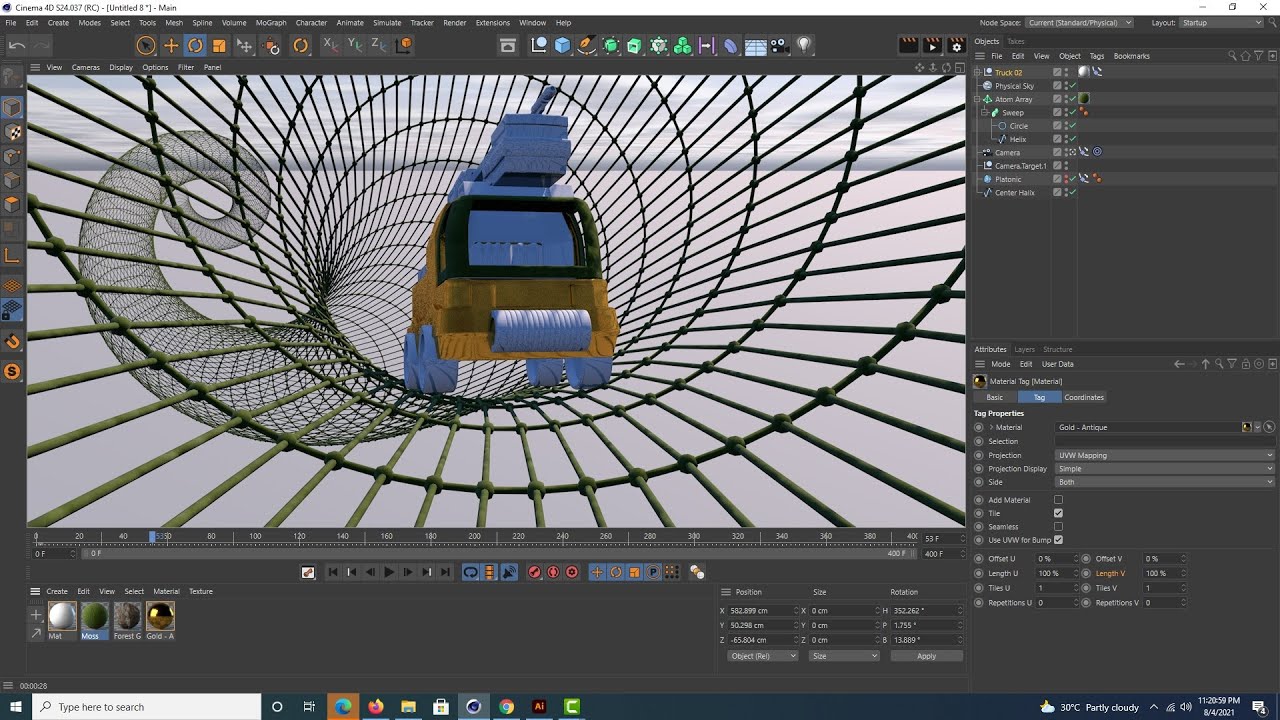Click the Make Editable icon in left palette
Viewport: 1280px width, 720px height.
click(x=12, y=77)
